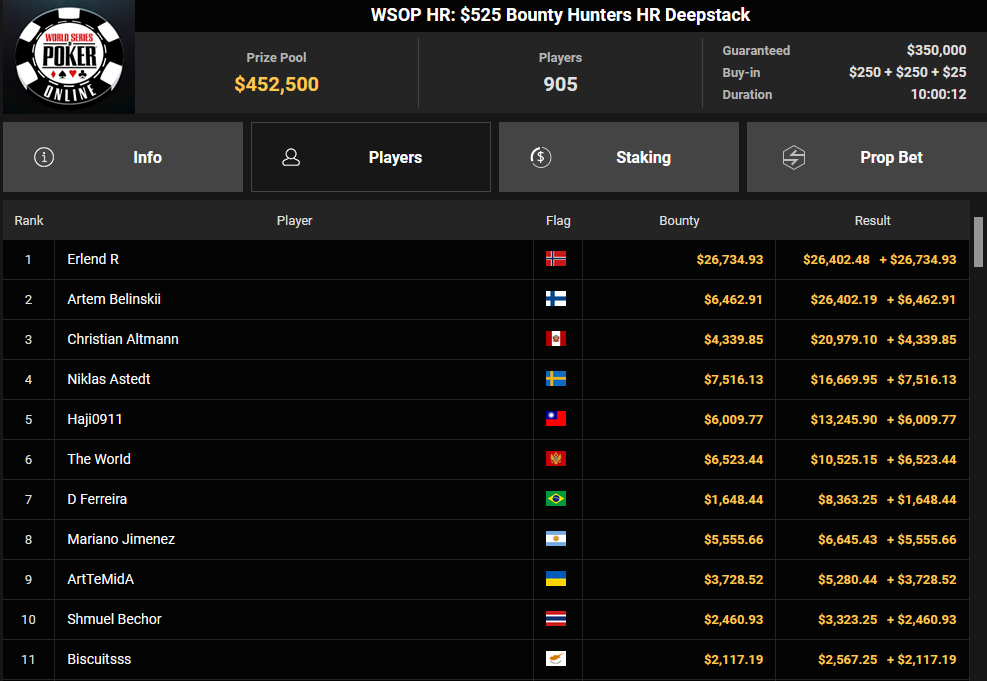Click the $8,363.25 result for D Ferreira

847,500
